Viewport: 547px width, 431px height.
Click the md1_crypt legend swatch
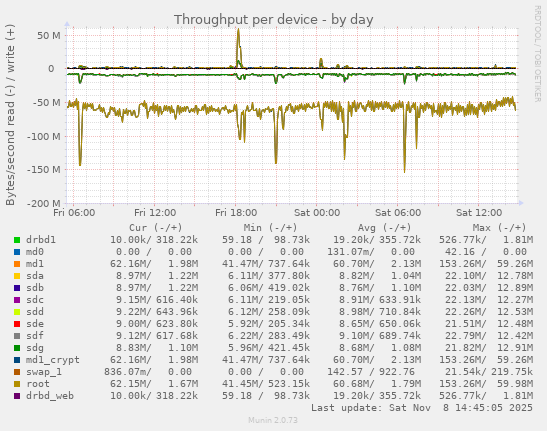pos(17,360)
